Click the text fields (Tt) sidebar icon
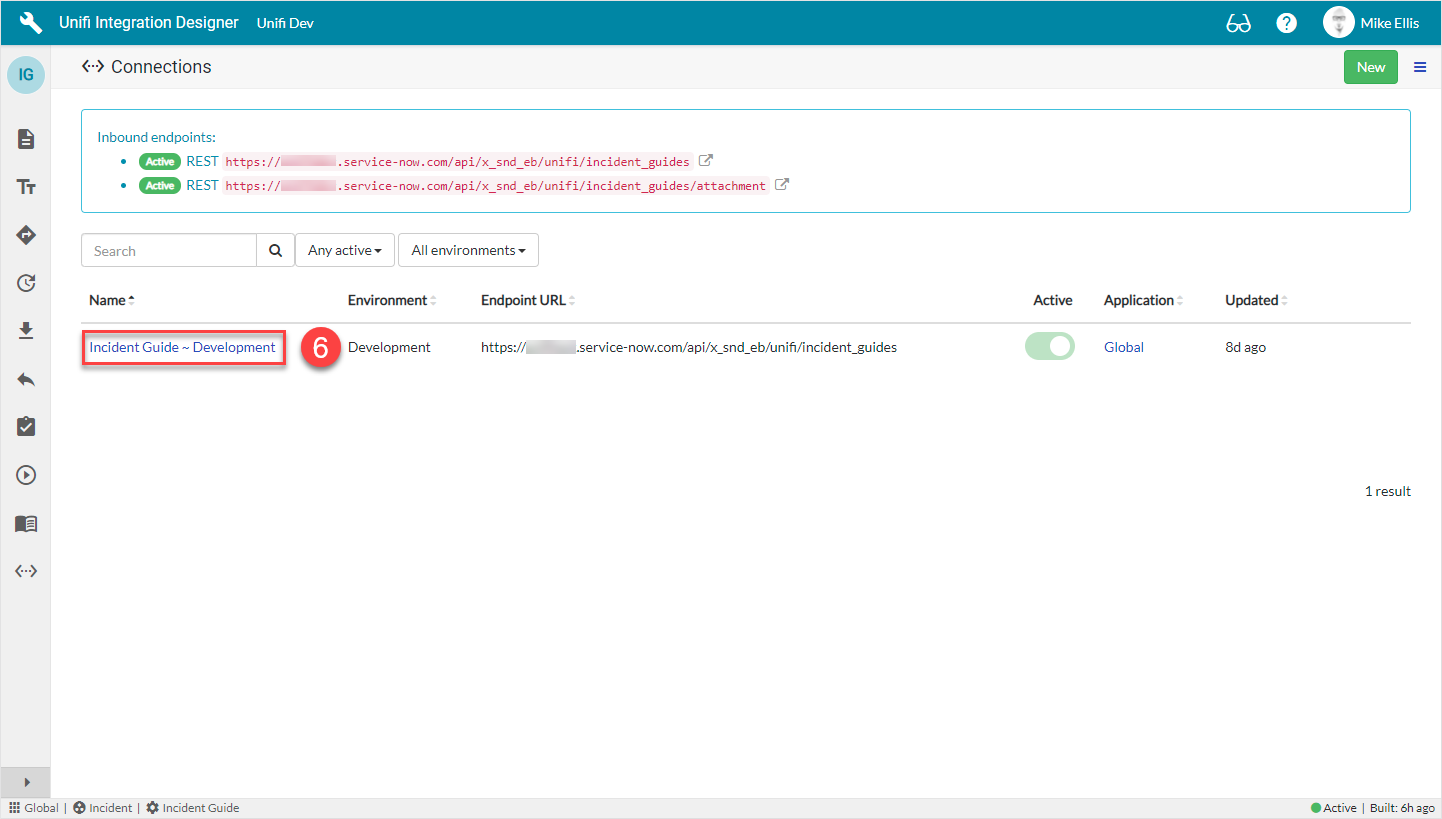This screenshot has height=819, width=1442. [x=26, y=187]
